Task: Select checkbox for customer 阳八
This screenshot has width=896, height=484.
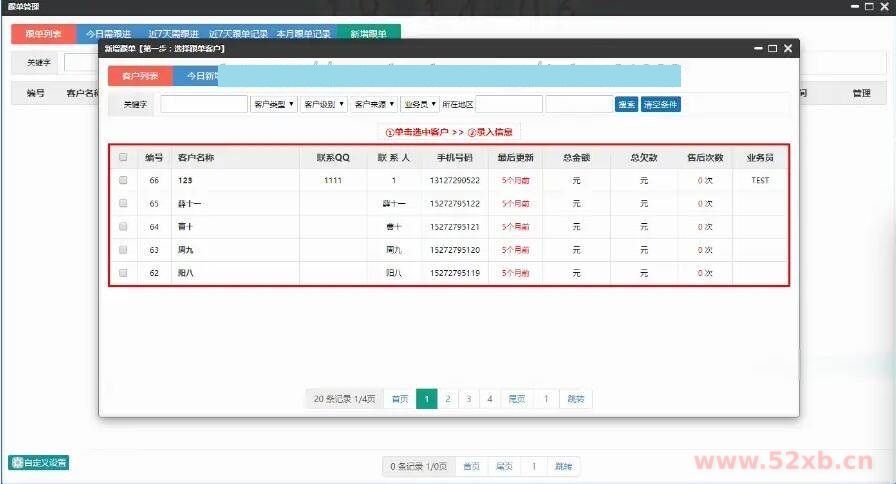Action: 123,273
